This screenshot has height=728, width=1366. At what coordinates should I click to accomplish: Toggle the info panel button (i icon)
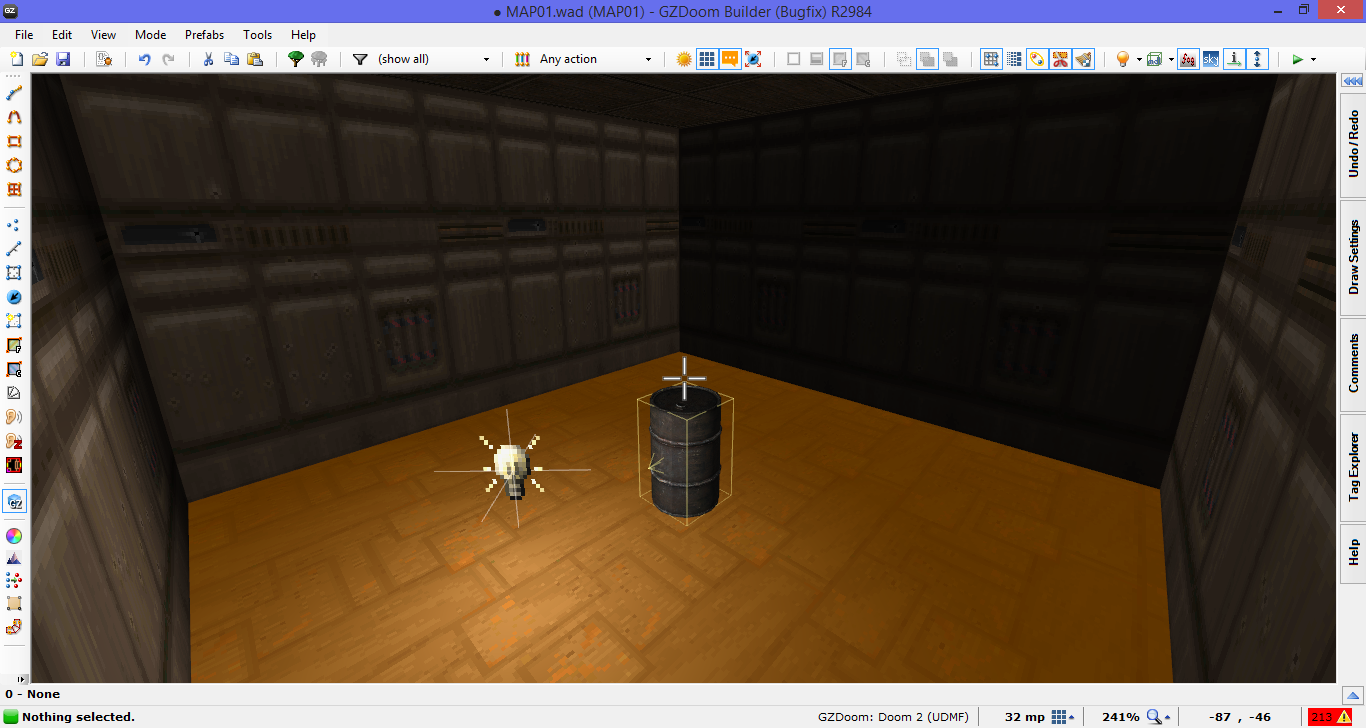tap(1235, 59)
